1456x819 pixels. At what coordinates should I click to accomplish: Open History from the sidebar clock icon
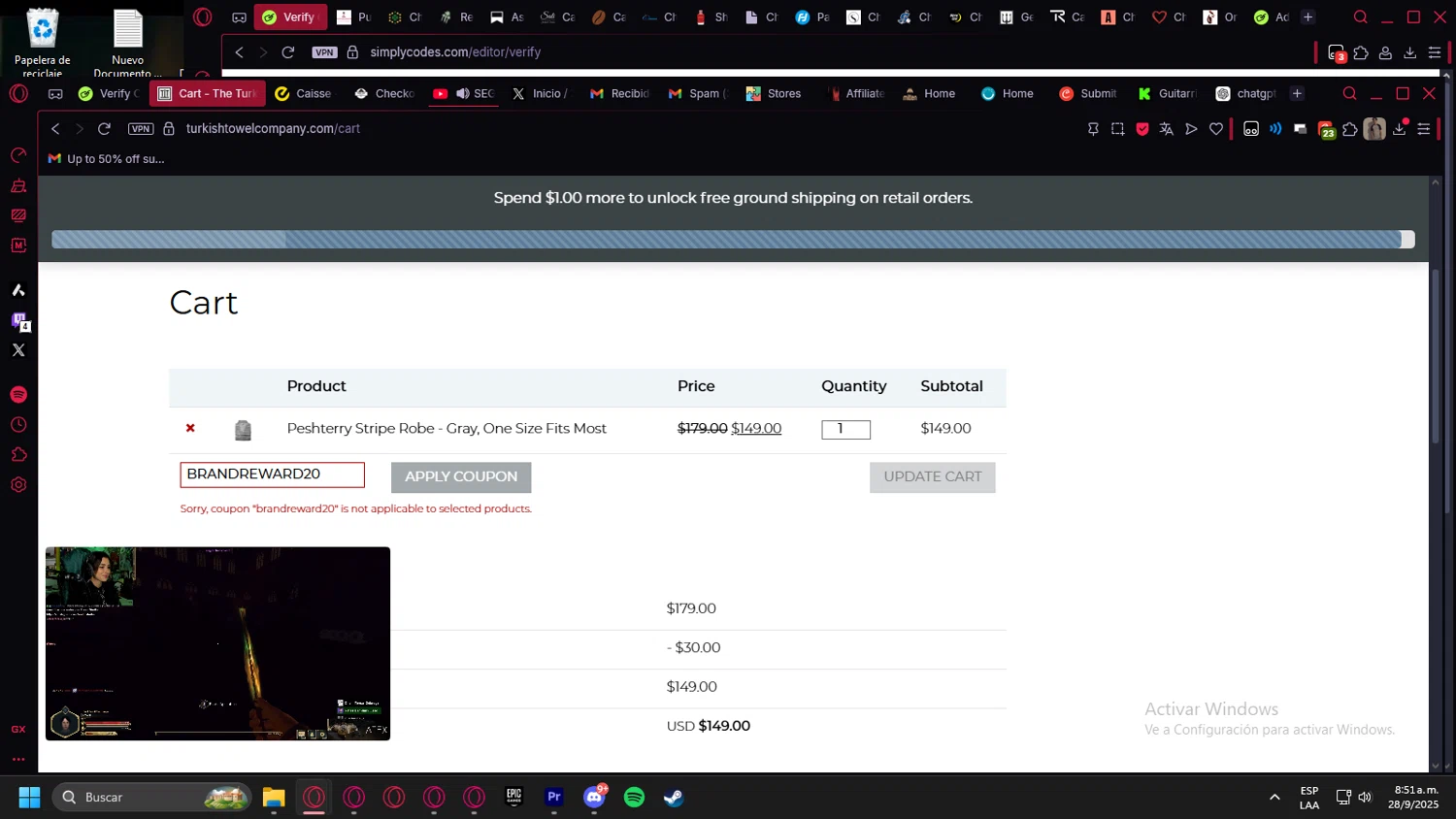[x=18, y=425]
